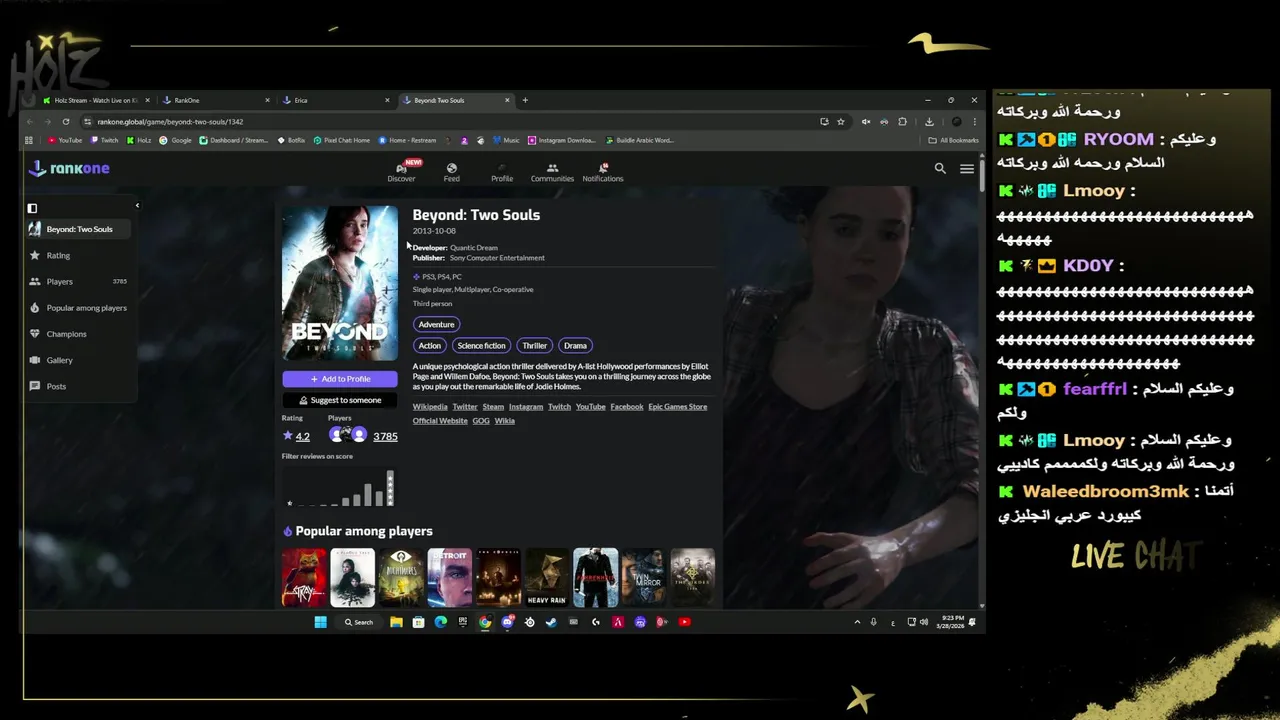Image resolution: width=1280 pixels, height=720 pixels.
Task: Open the 3785 players count link
Action: [x=385, y=436]
